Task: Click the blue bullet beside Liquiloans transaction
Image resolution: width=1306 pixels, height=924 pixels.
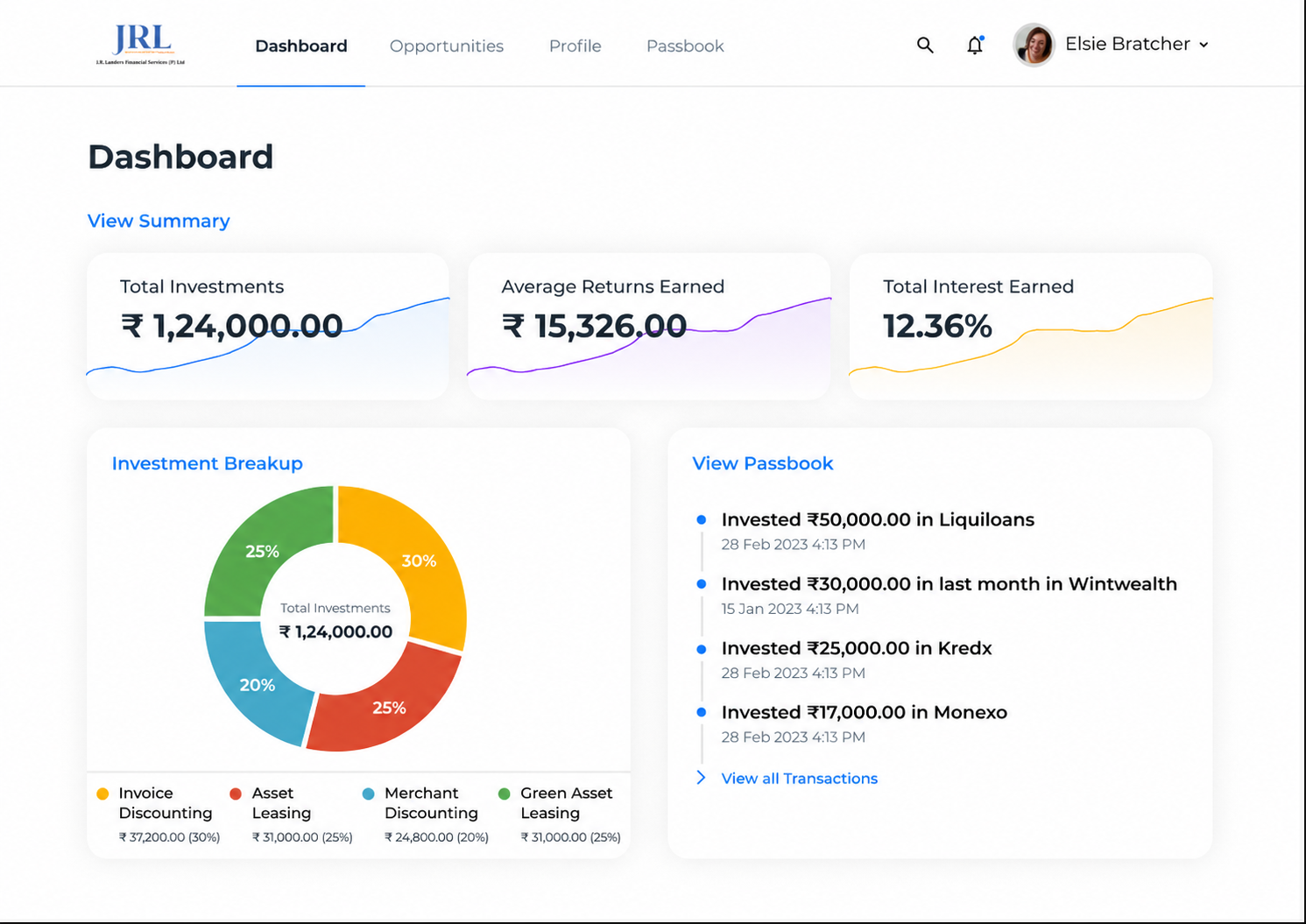Action: tap(701, 520)
